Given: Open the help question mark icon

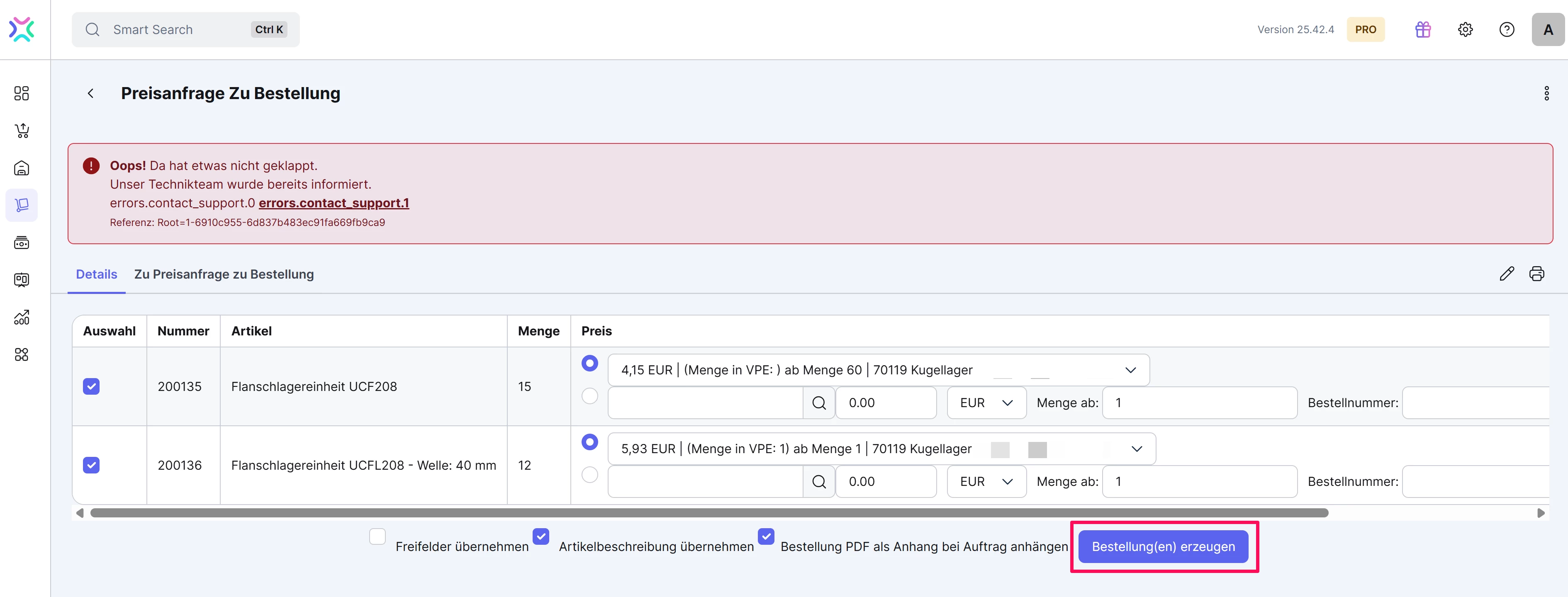Looking at the screenshot, I should tap(1507, 29).
